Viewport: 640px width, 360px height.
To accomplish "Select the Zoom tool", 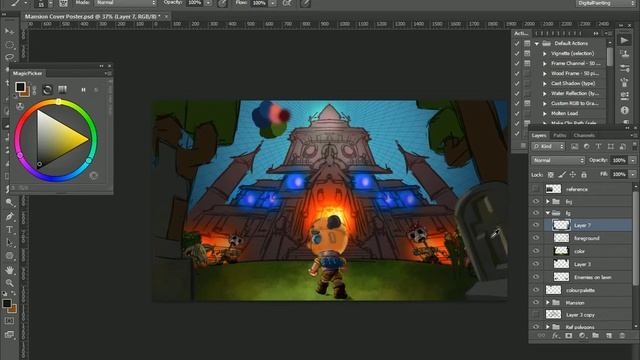I will coord(9,282).
